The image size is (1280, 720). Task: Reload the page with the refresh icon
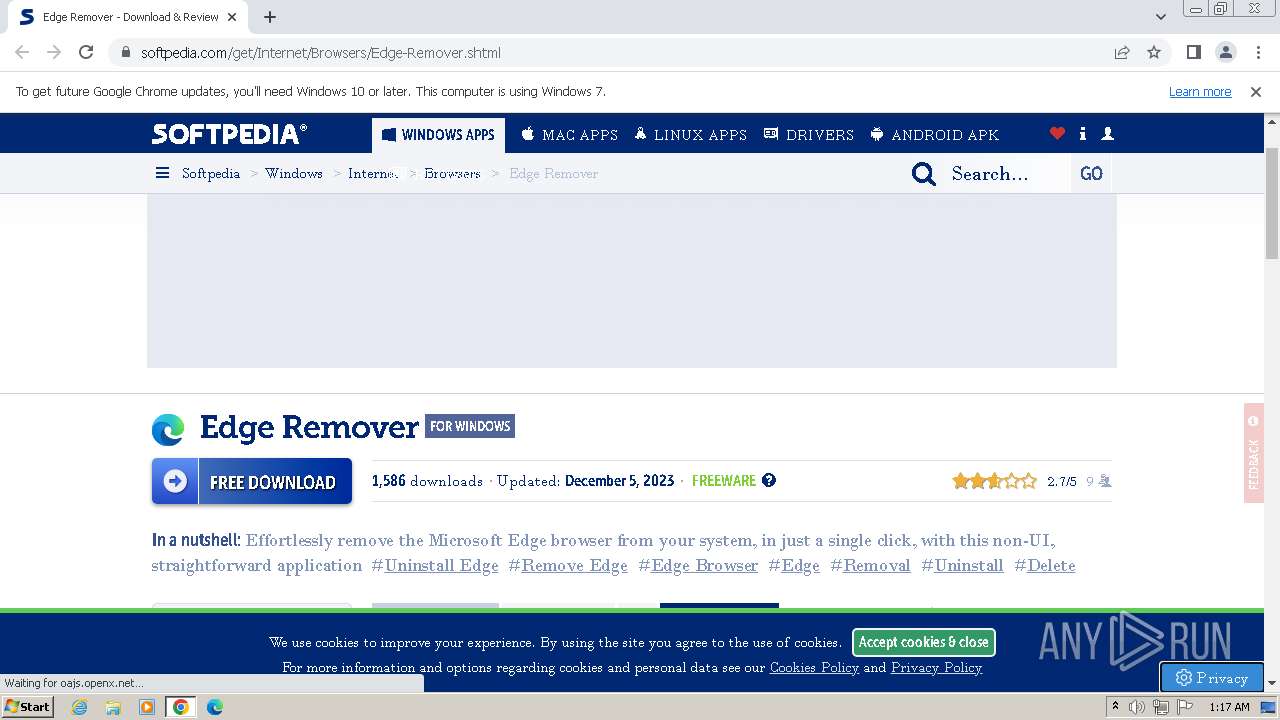click(86, 52)
